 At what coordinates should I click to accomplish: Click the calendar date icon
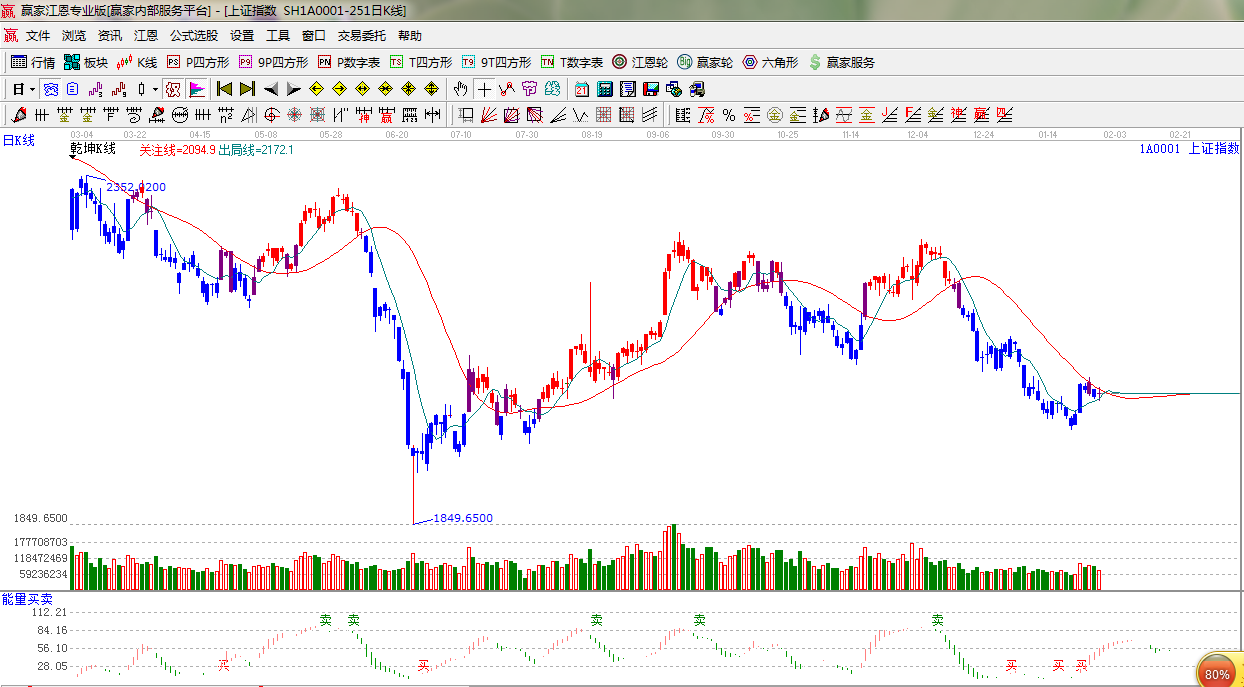tap(580, 89)
